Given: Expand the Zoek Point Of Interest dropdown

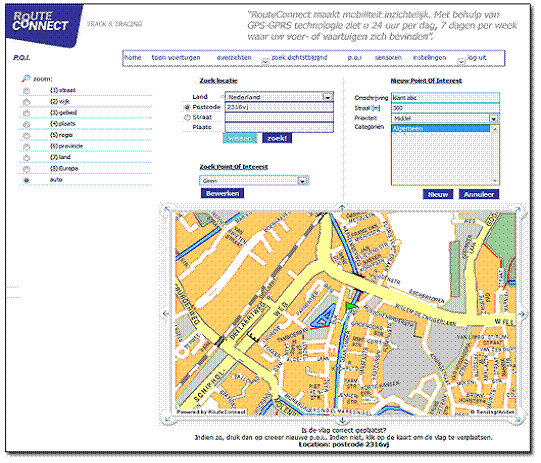Looking at the screenshot, I should (x=303, y=180).
